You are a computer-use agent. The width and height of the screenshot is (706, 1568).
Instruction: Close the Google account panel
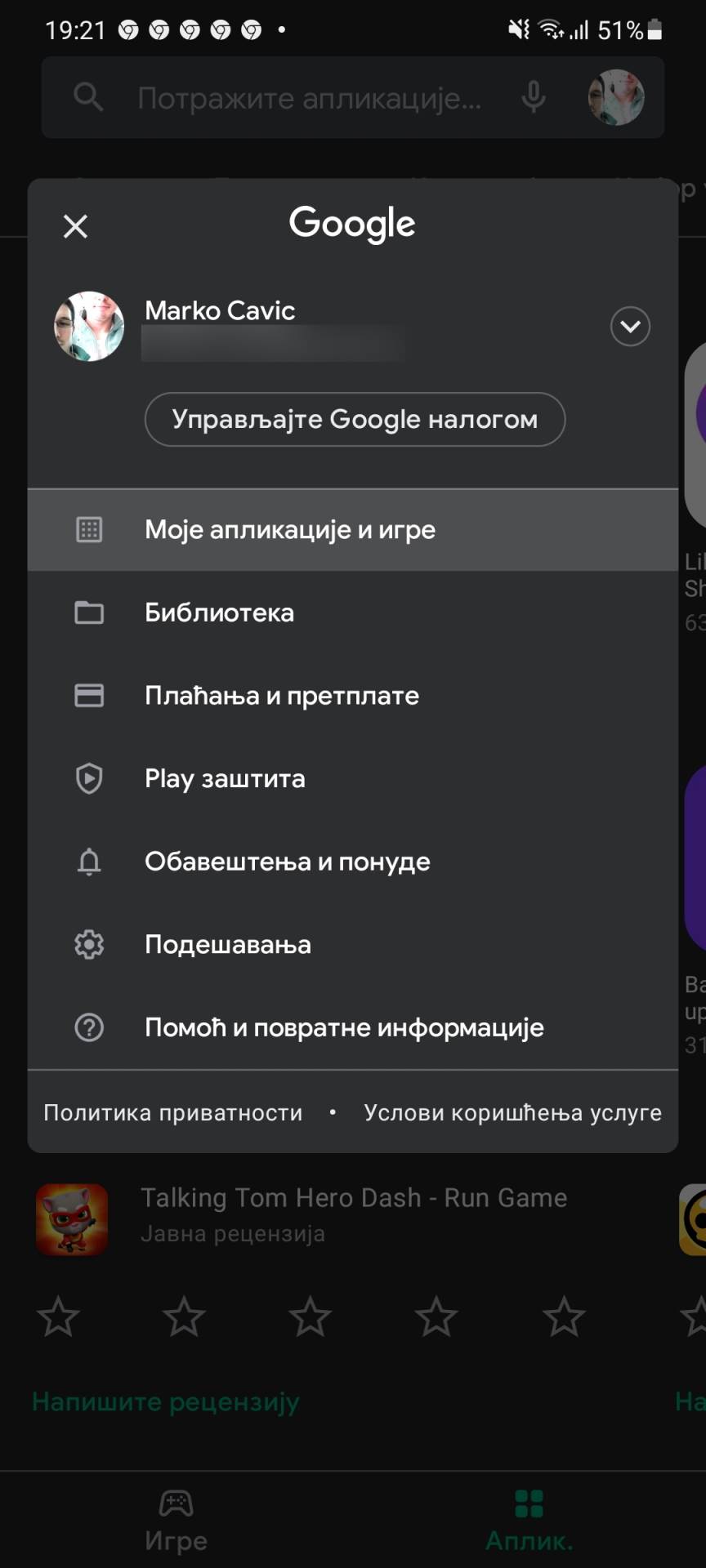point(74,225)
